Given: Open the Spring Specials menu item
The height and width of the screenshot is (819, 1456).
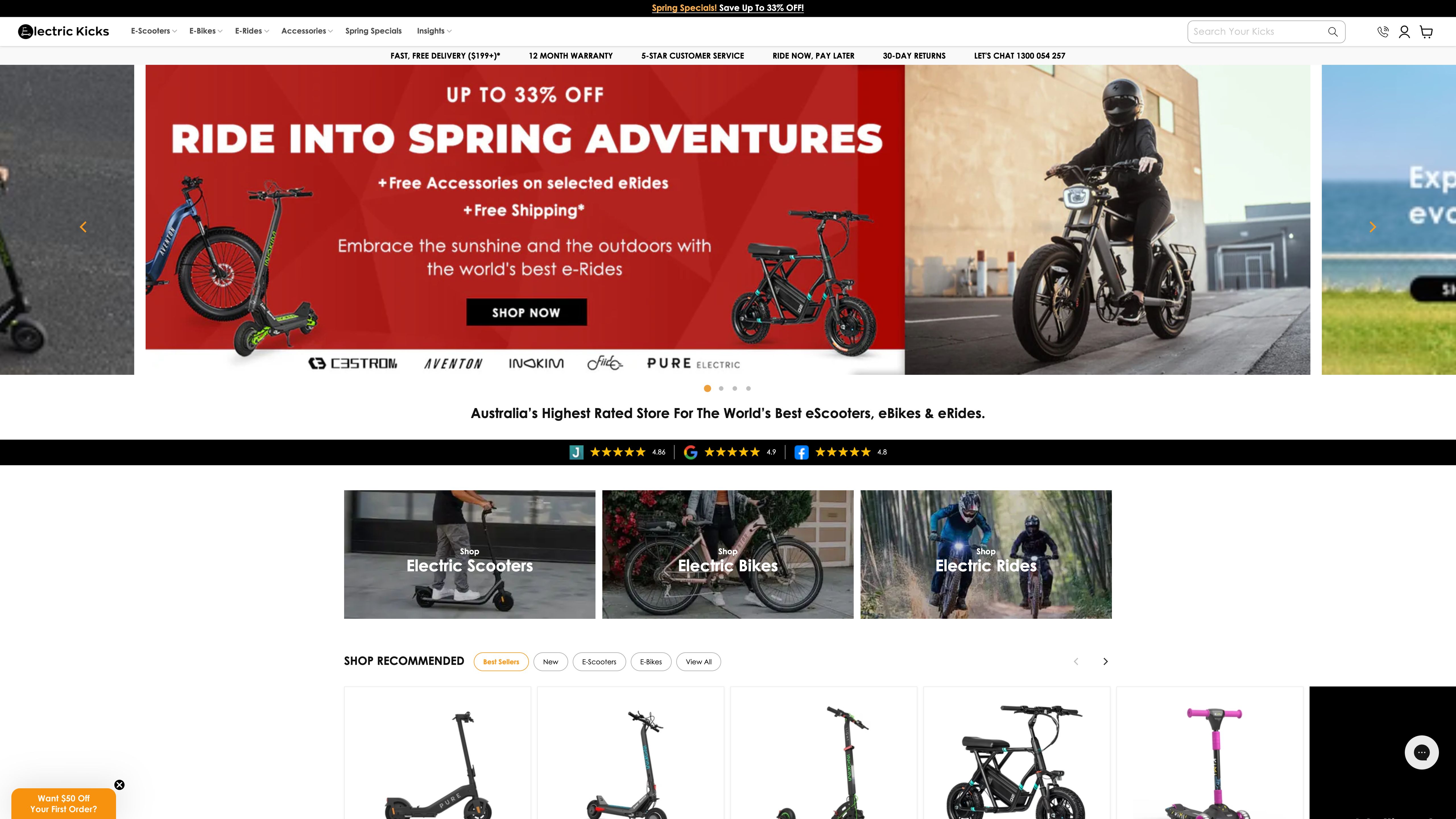Looking at the screenshot, I should tap(373, 31).
